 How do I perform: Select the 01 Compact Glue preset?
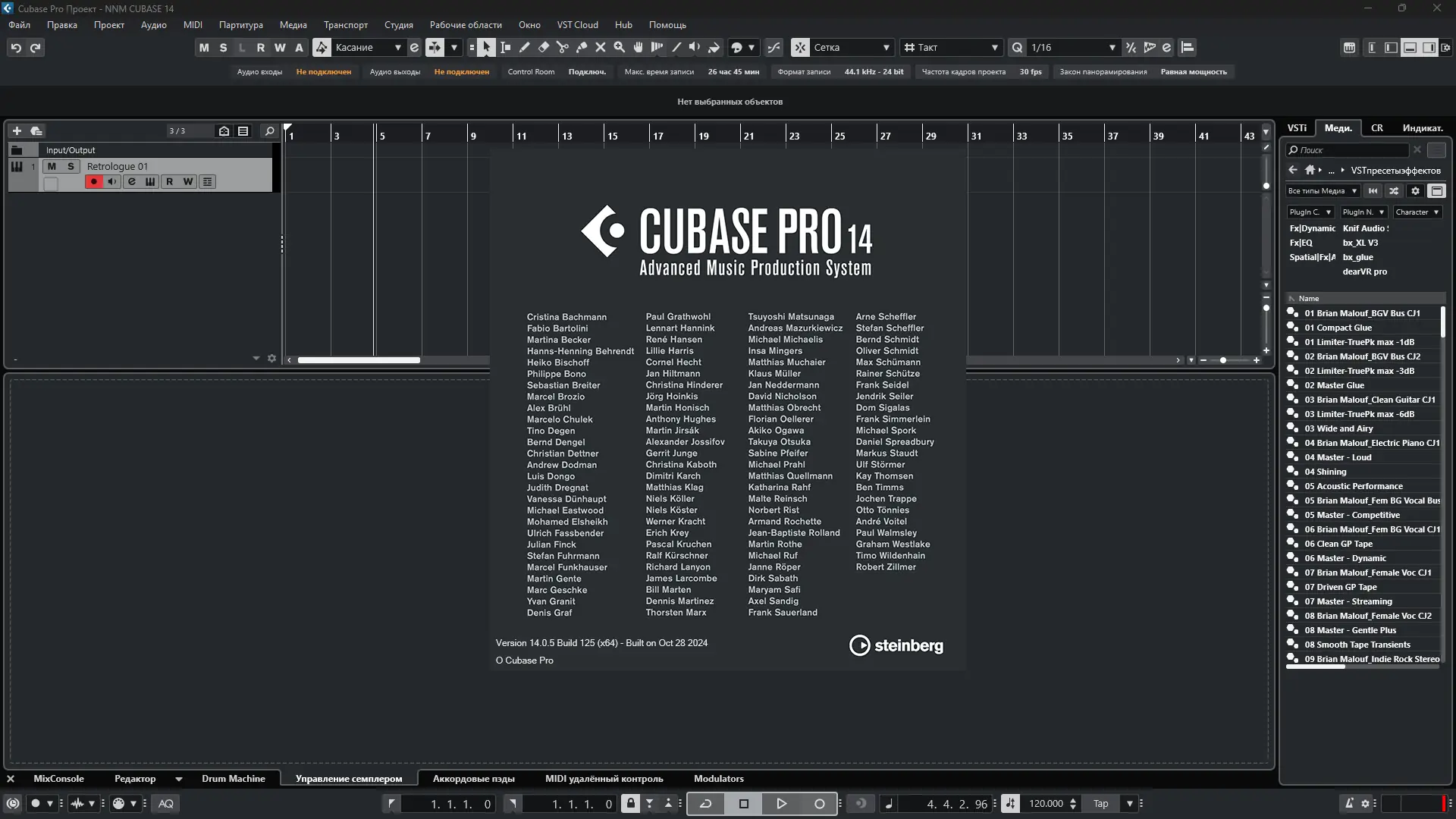pos(1338,328)
